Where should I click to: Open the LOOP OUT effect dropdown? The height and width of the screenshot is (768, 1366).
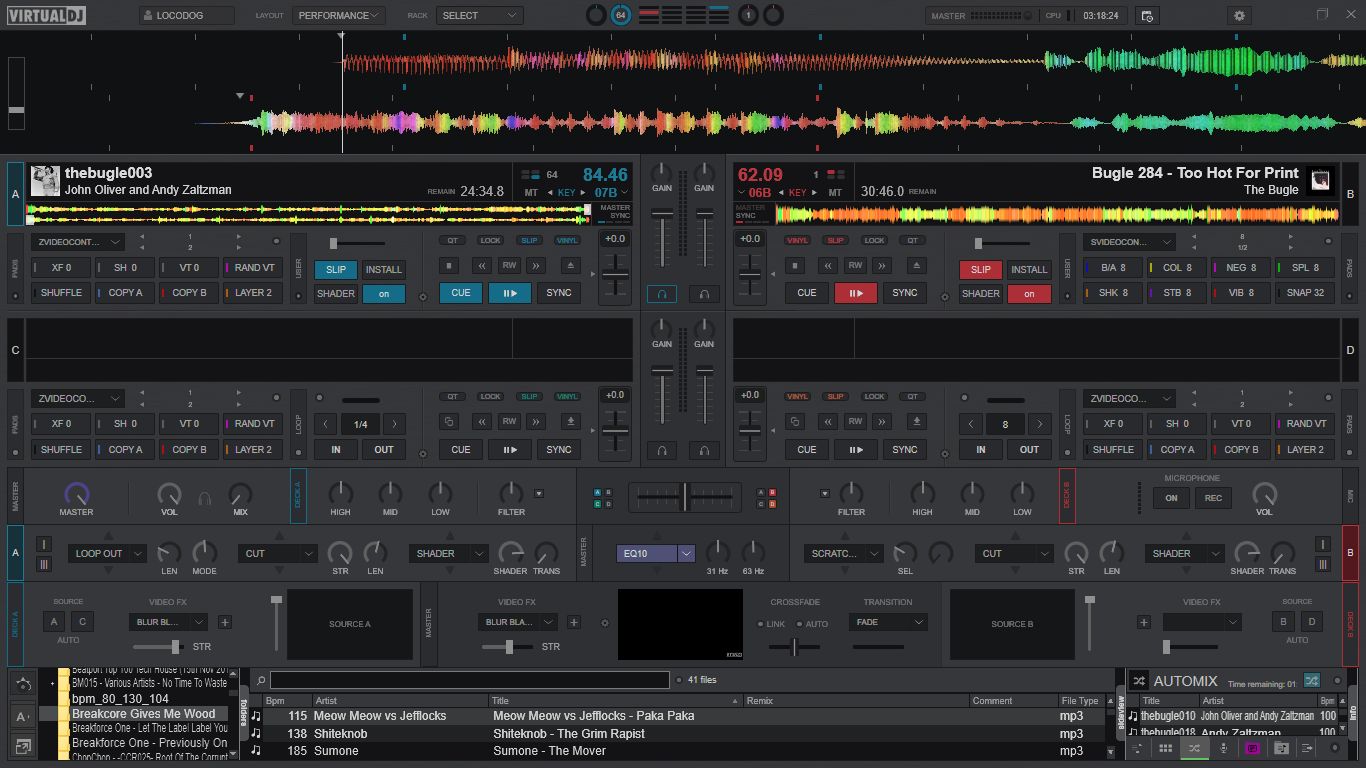[x=107, y=553]
